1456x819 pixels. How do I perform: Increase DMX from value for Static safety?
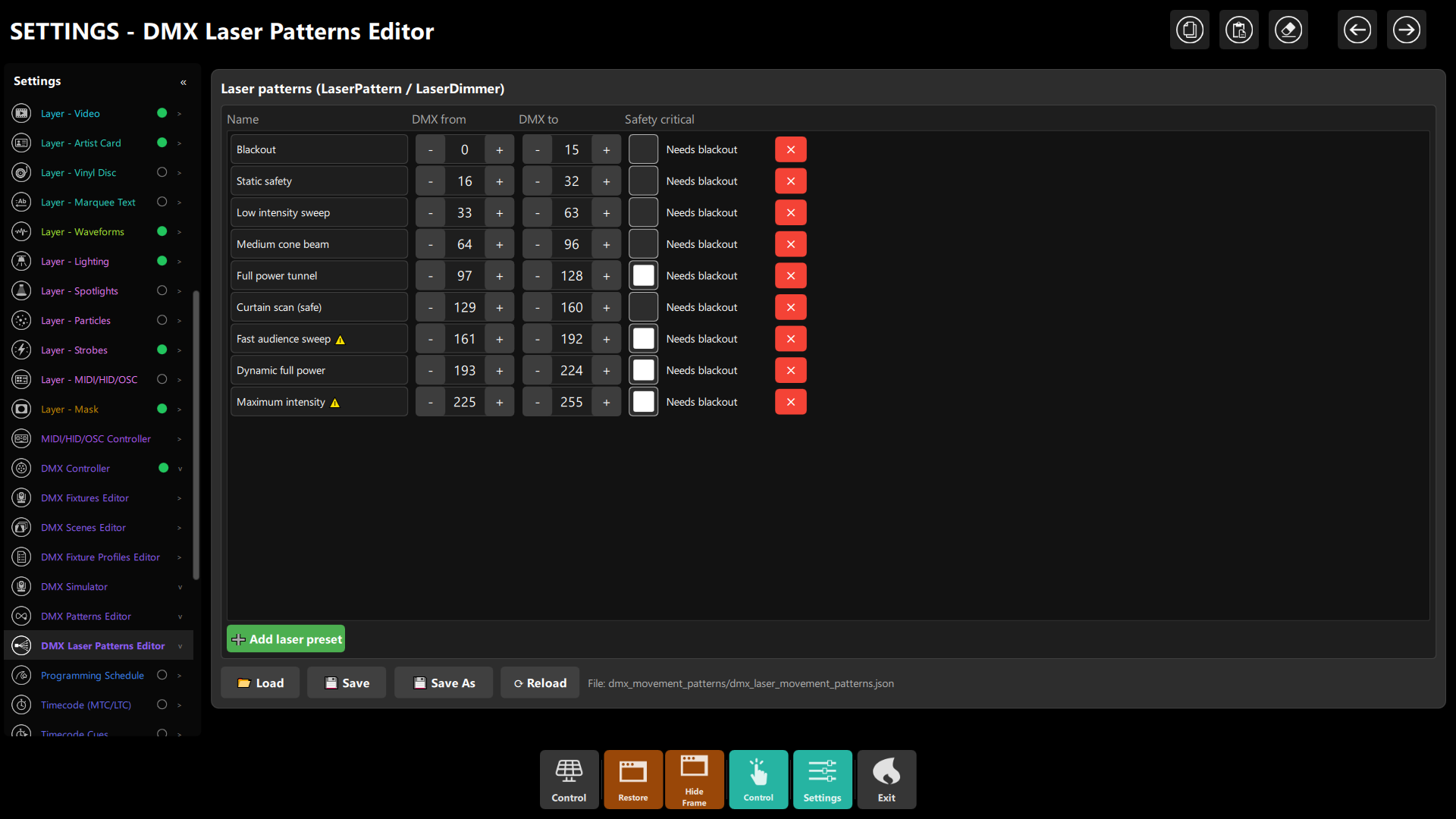click(500, 181)
